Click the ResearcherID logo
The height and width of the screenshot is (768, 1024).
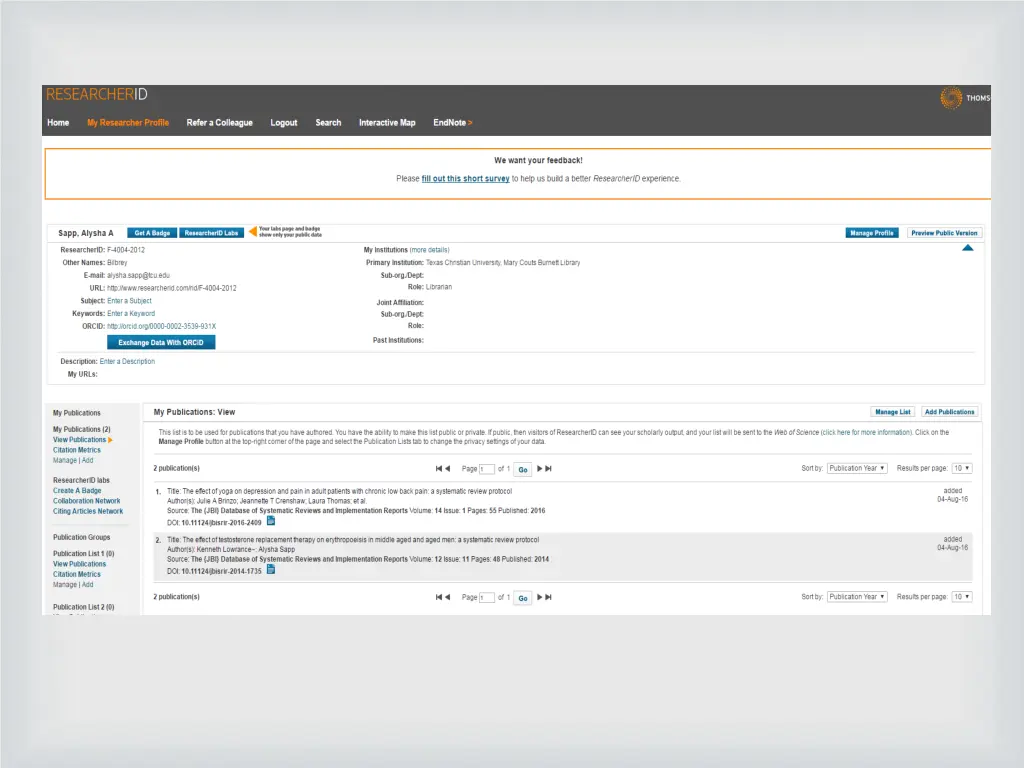[x=97, y=95]
